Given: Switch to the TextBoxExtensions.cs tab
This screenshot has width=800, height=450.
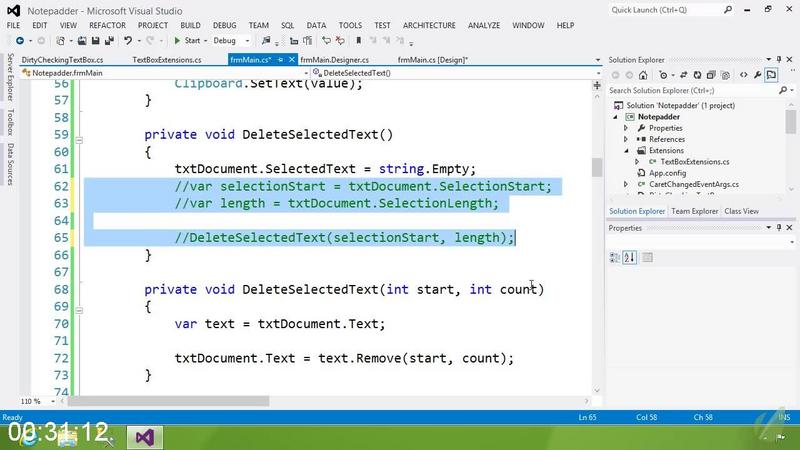Looking at the screenshot, I should pos(167,60).
